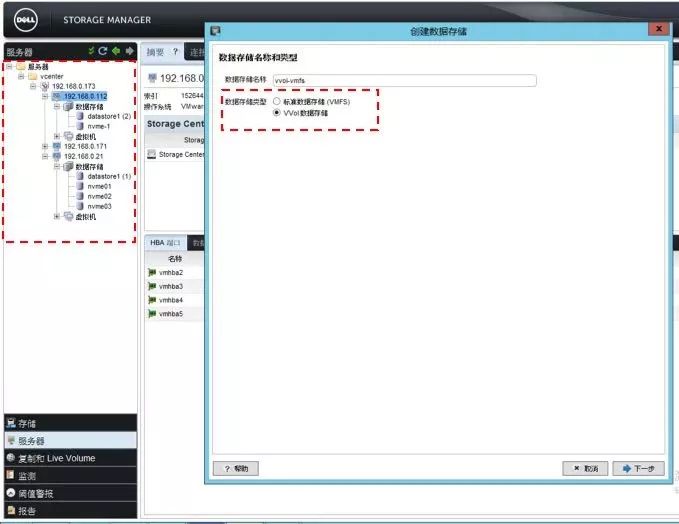Click the Storage Center row icon
The width and height of the screenshot is (679, 524).
click(x=152, y=155)
